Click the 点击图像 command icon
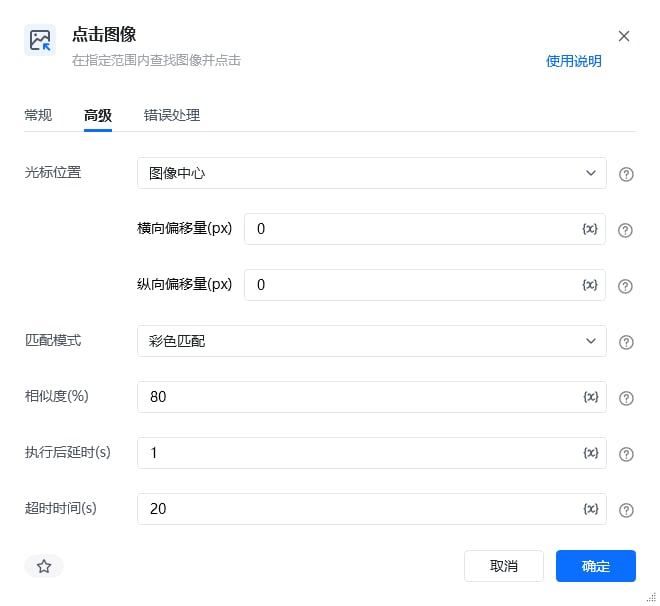Viewport: 660px width, 606px height. point(40,40)
